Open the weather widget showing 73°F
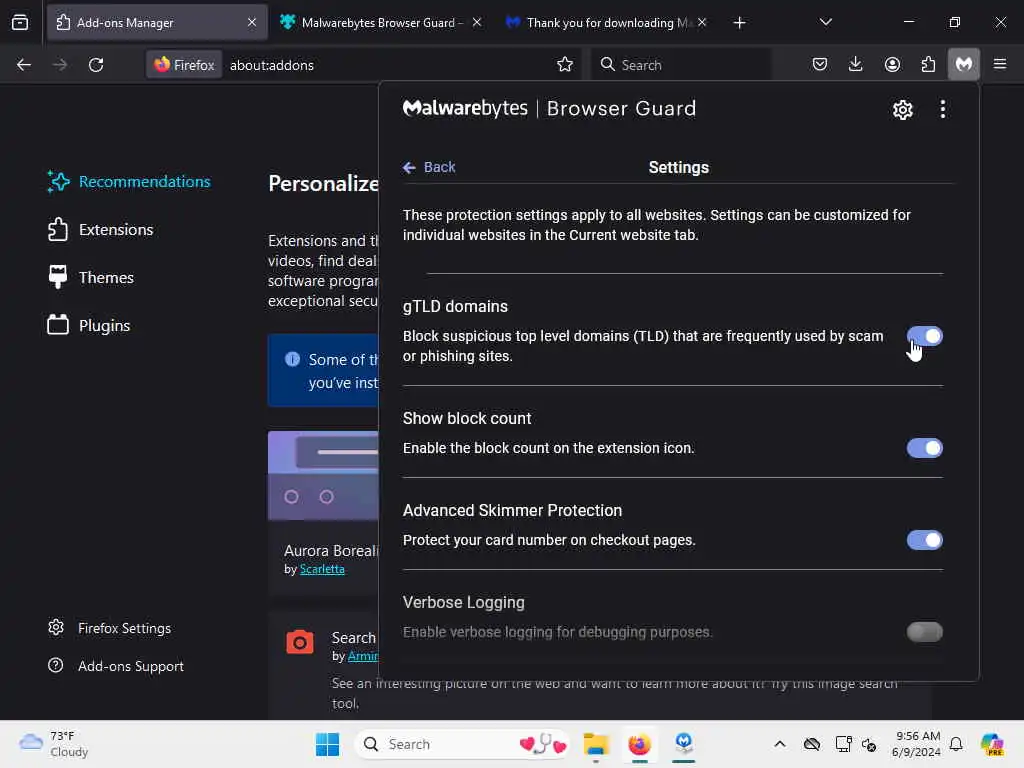This screenshot has width=1024, height=768. 54,744
